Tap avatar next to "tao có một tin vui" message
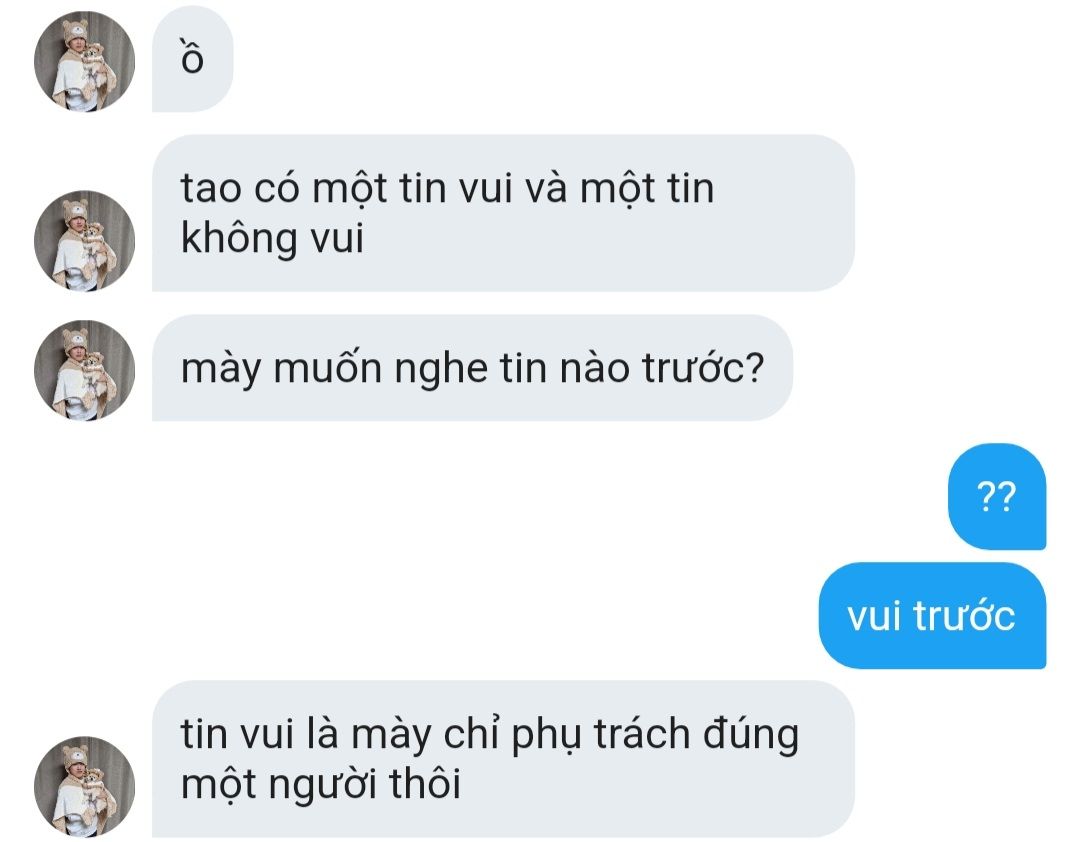Image resolution: width=1080 pixels, height=842 pixels. point(84,240)
